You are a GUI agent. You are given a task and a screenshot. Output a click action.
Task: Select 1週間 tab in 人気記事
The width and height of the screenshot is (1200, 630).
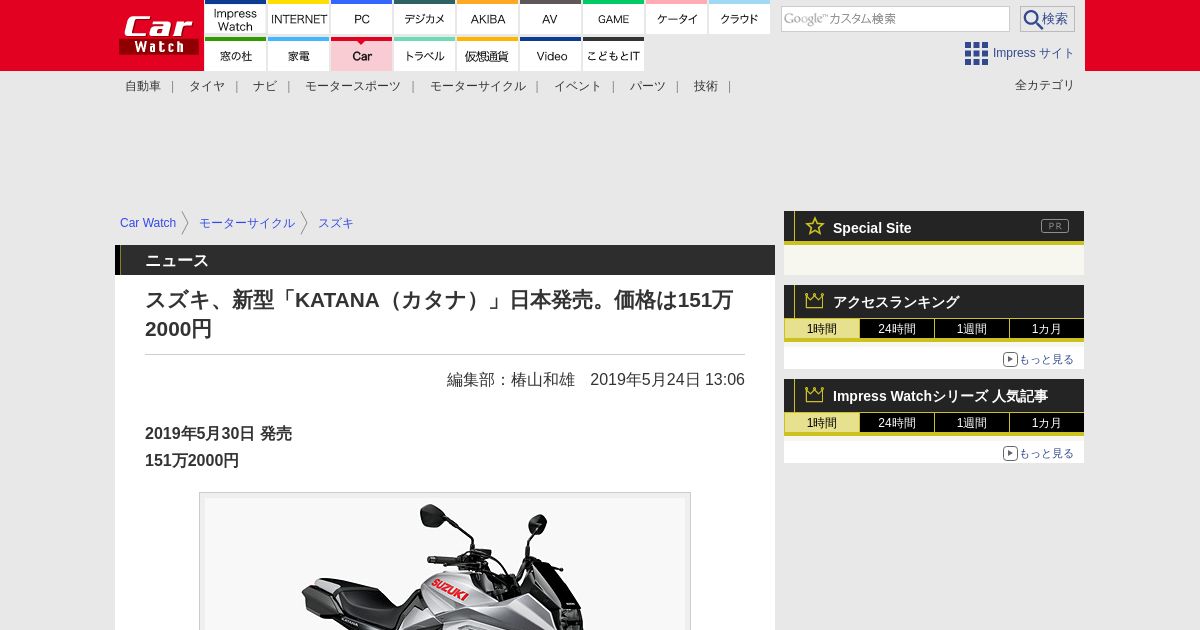pos(972,423)
